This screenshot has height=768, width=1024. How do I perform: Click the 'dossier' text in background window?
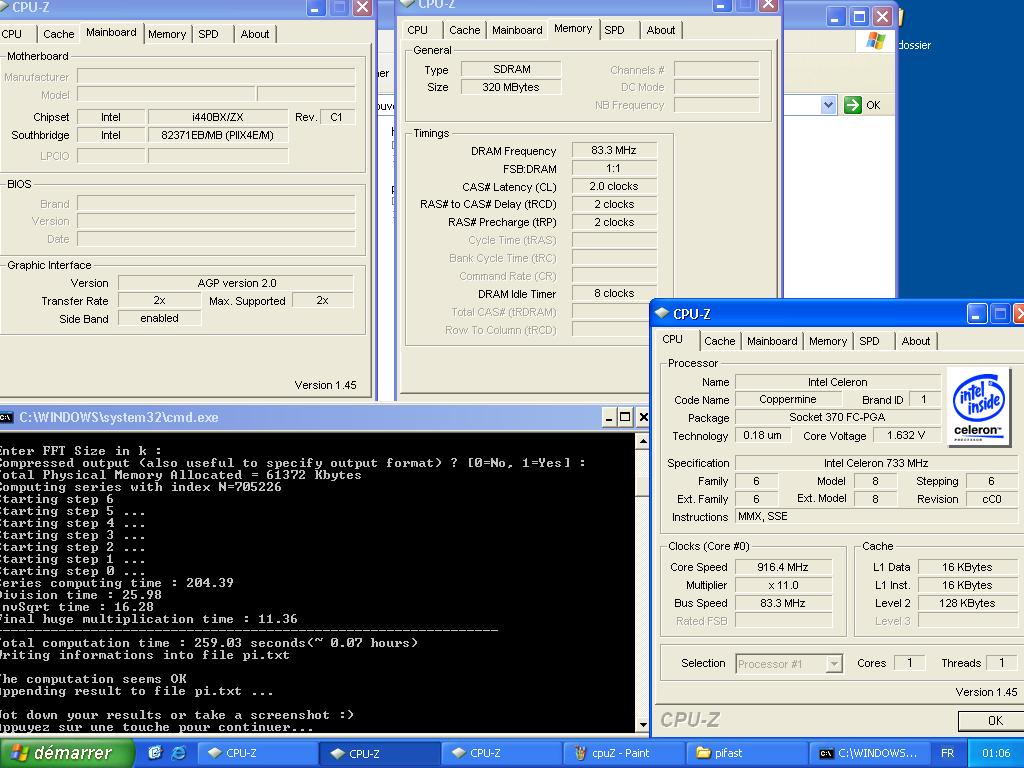(915, 45)
